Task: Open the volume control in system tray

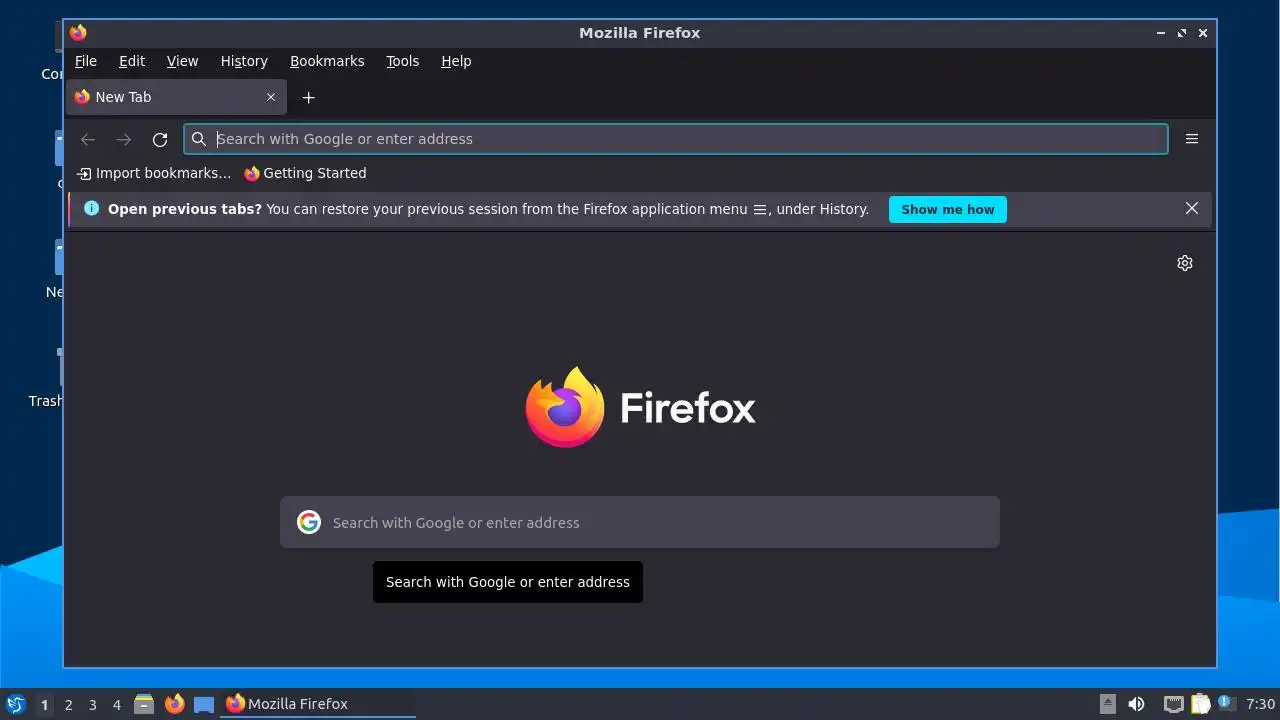Action: click(x=1136, y=704)
